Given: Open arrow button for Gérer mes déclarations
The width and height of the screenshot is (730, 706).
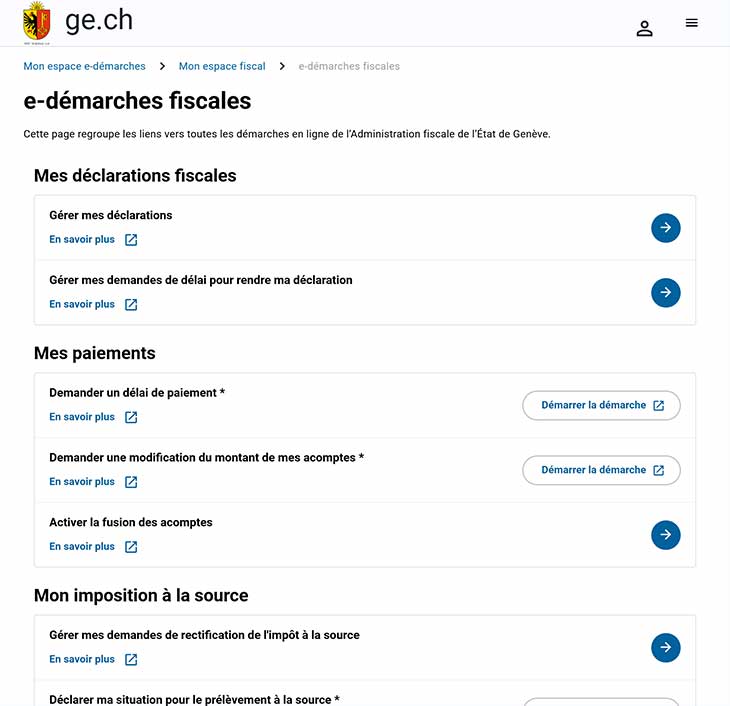Looking at the screenshot, I should pos(665,228).
